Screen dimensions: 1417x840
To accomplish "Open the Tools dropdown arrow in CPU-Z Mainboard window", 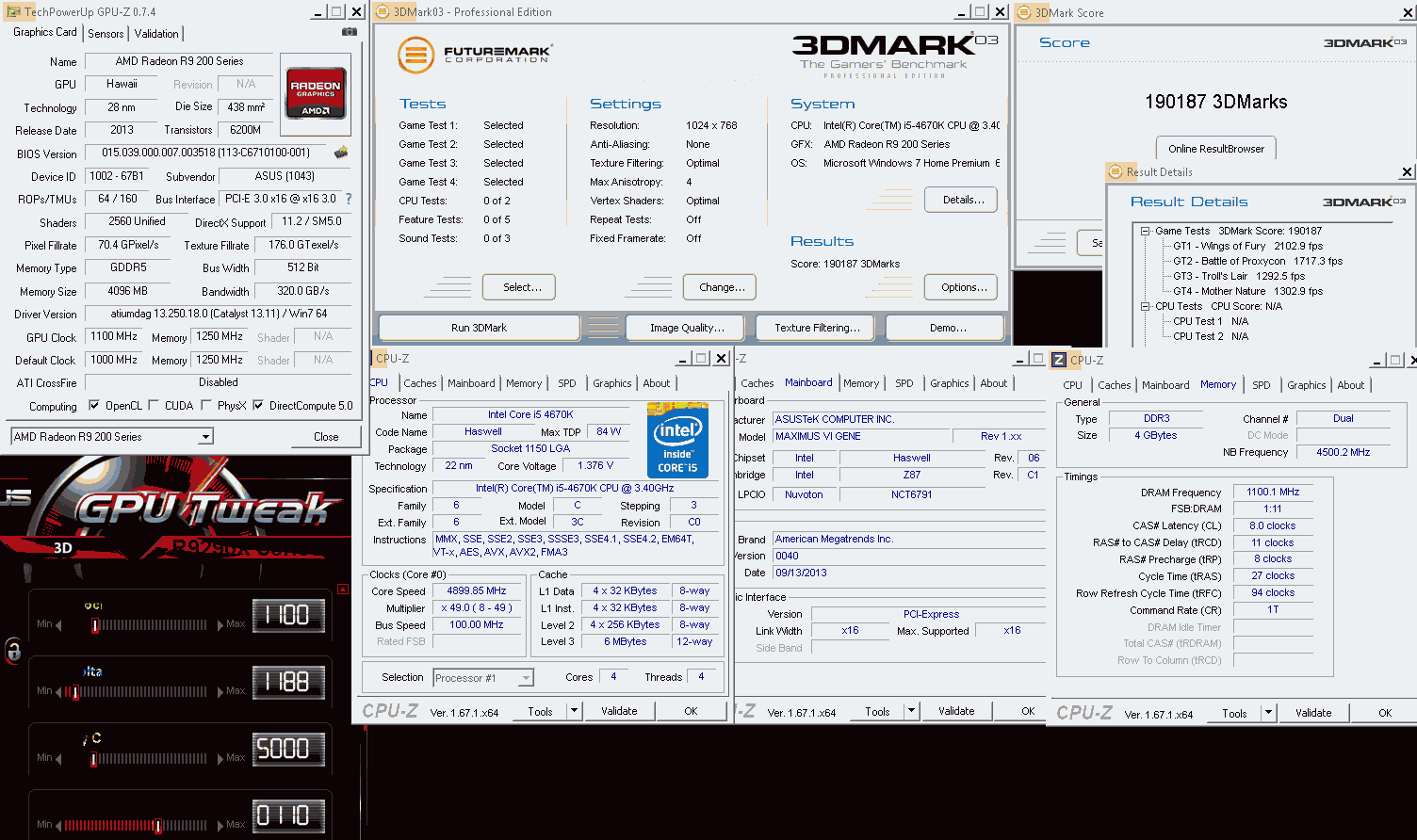I will coord(911,711).
